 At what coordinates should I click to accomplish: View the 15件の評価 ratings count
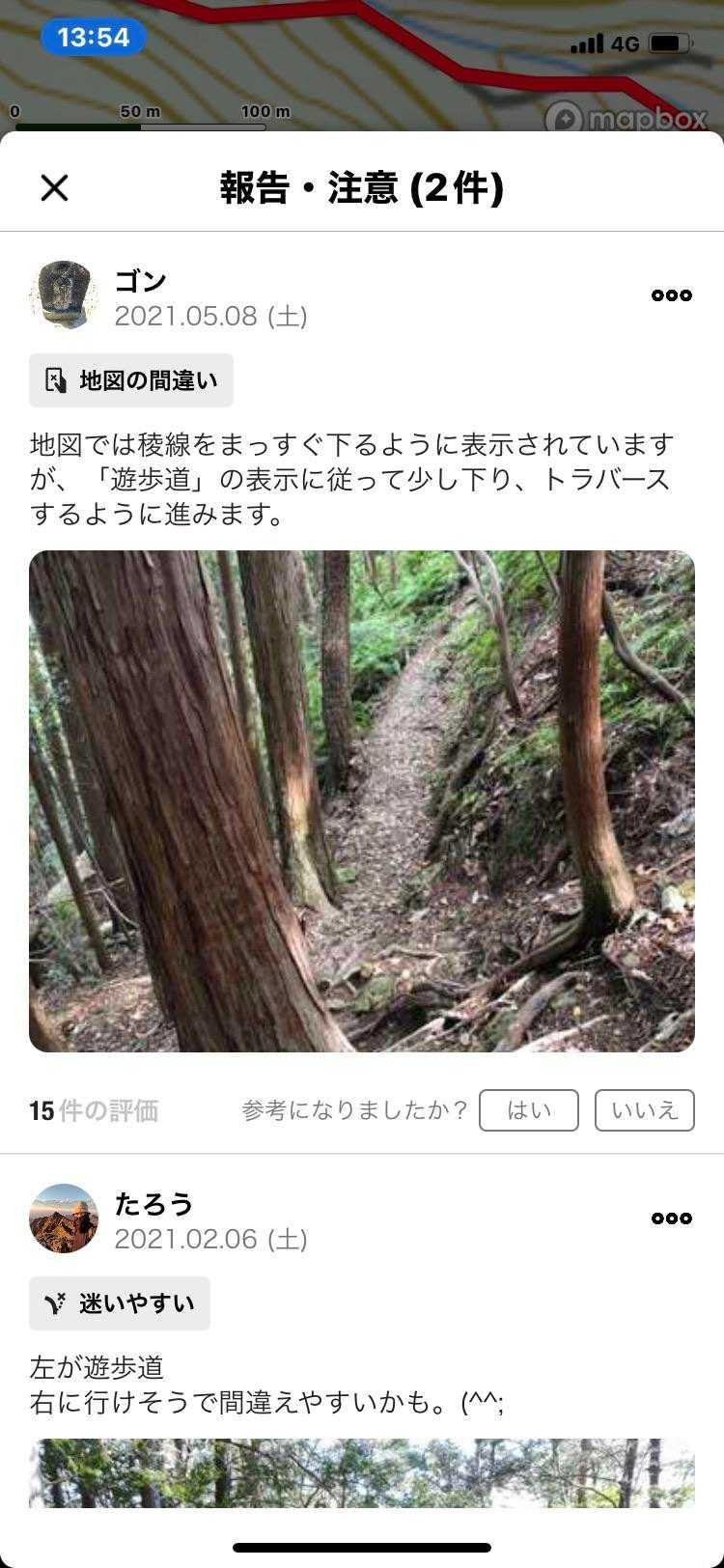click(94, 1110)
